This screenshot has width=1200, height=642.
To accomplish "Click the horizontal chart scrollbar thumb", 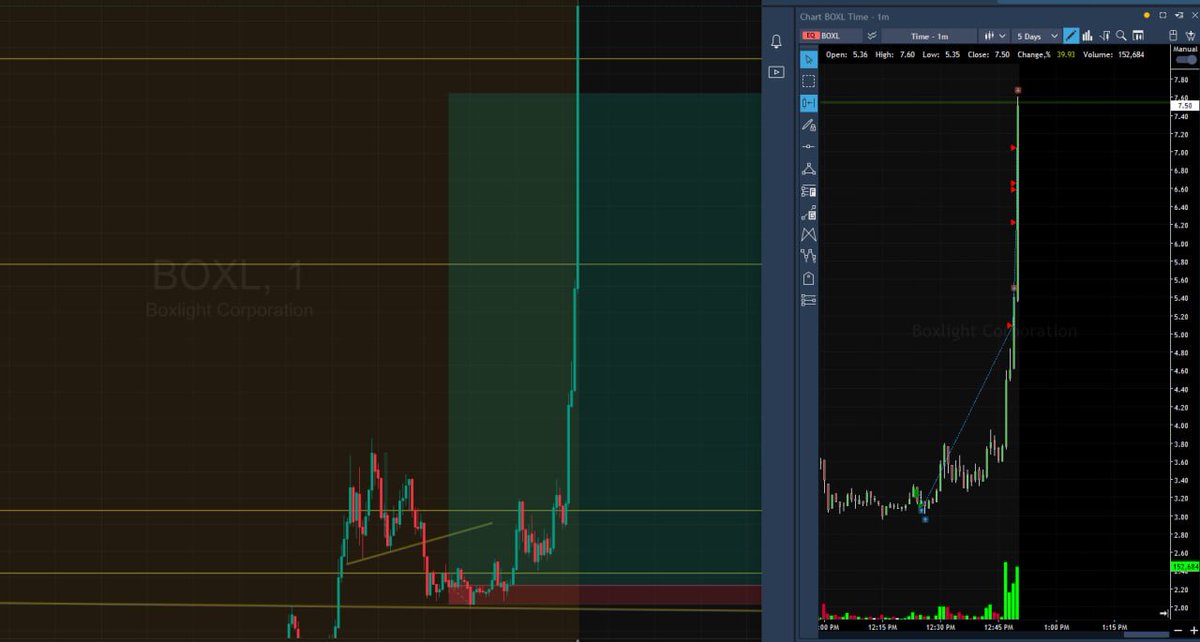I will [x=1146, y=635].
